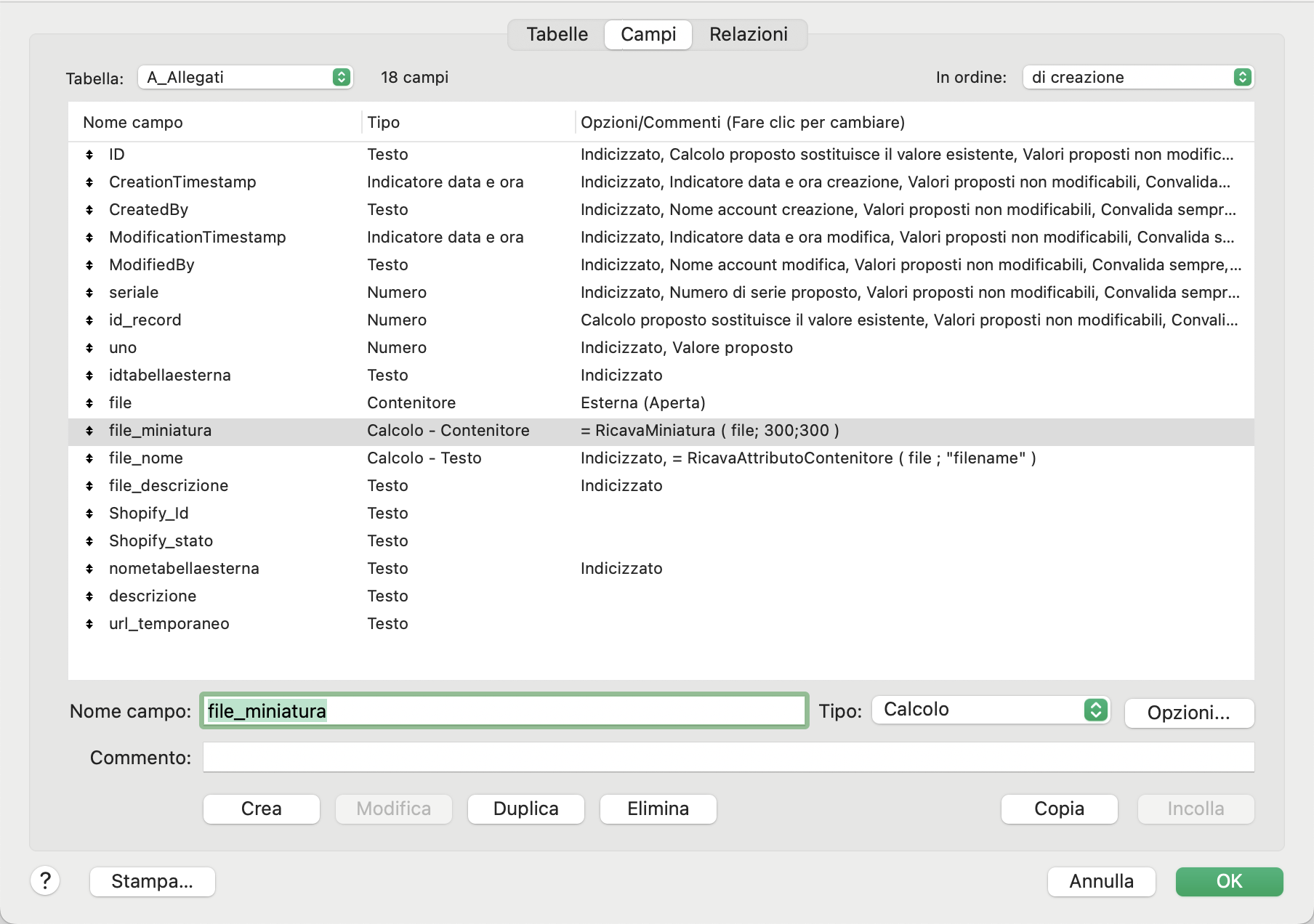The image size is (1314, 924).
Task: Switch to the Relazioni tab
Action: coord(749,34)
